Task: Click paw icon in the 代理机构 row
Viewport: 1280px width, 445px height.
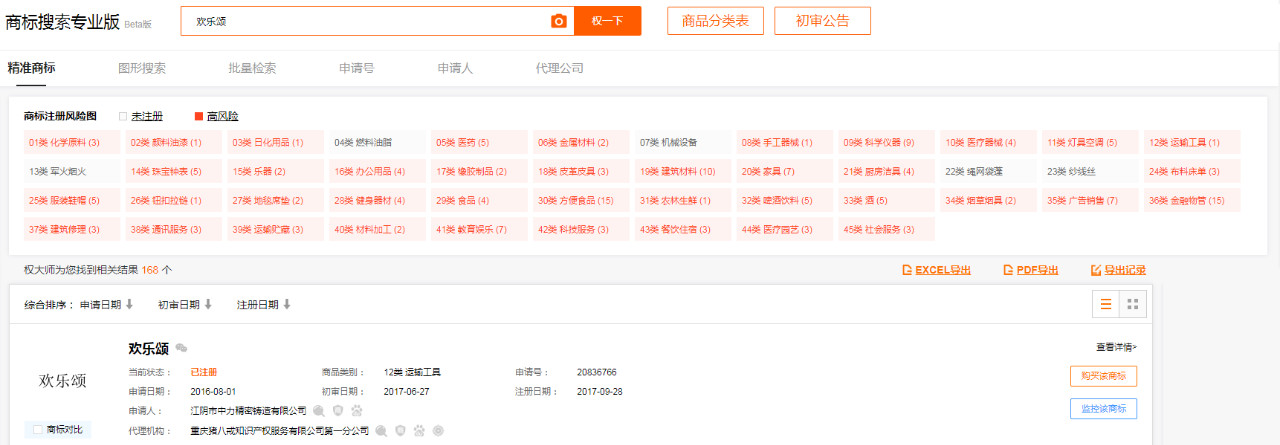Action: (419, 431)
